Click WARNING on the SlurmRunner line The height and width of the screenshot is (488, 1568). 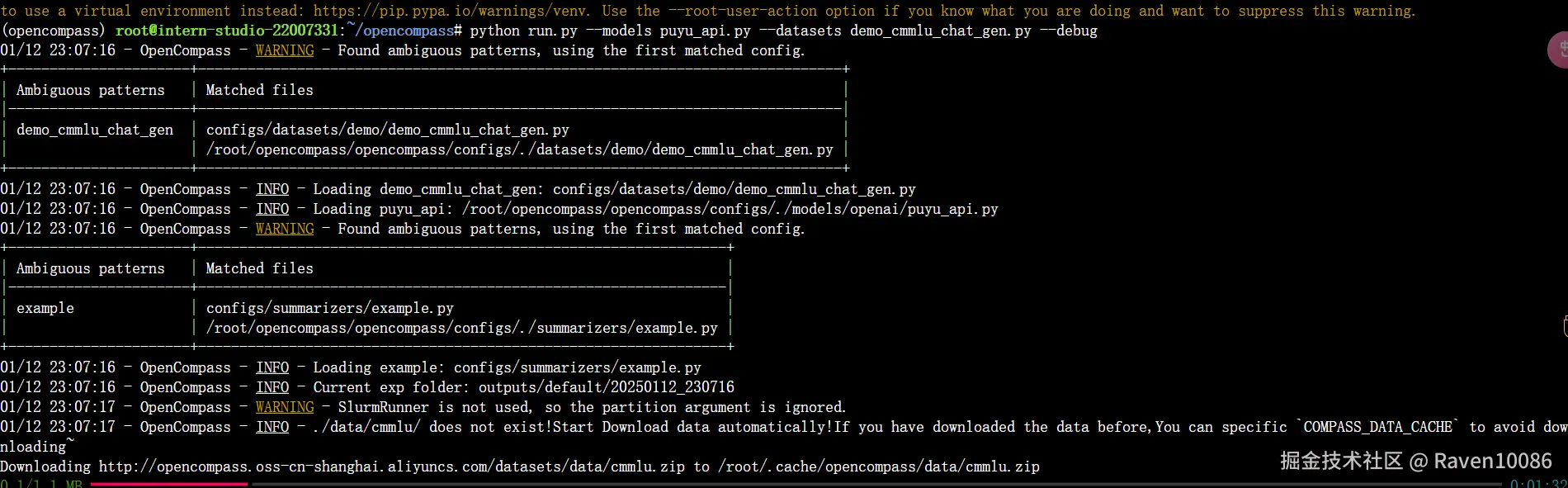click(x=285, y=407)
